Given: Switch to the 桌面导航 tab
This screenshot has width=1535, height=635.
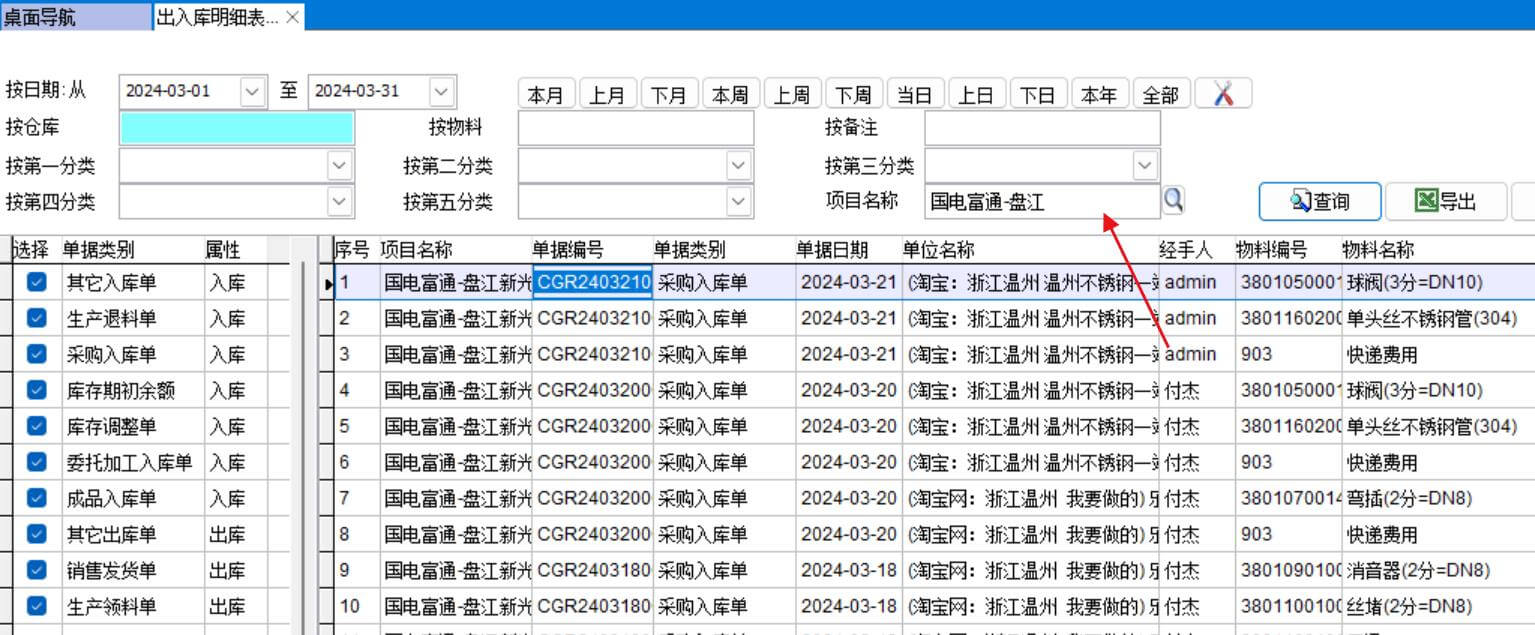Looking at the screenshot, I should tap(40, 17).
